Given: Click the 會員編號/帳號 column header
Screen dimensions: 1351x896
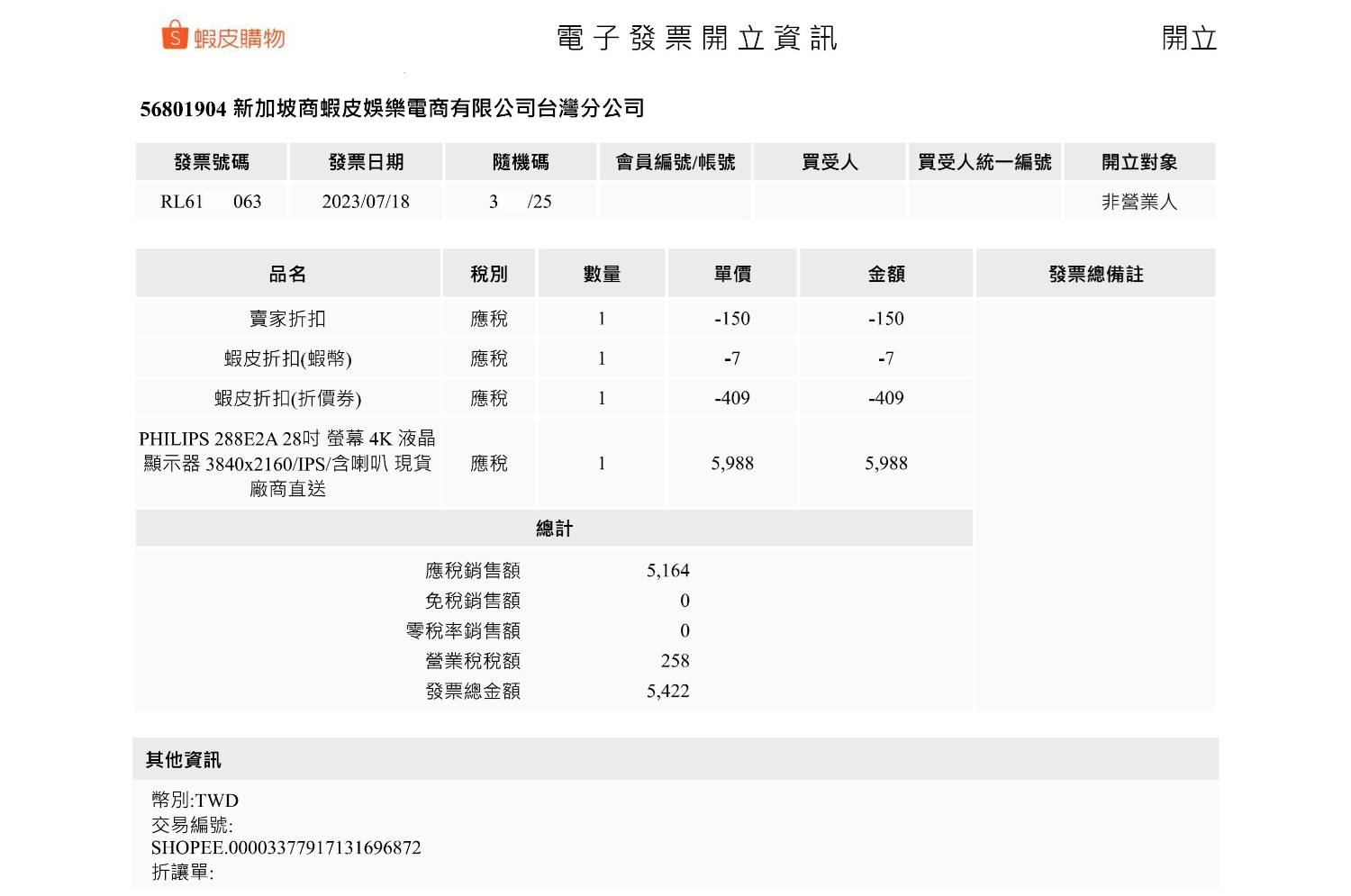Looking at the screenshot, I should [x=675, y=162].
